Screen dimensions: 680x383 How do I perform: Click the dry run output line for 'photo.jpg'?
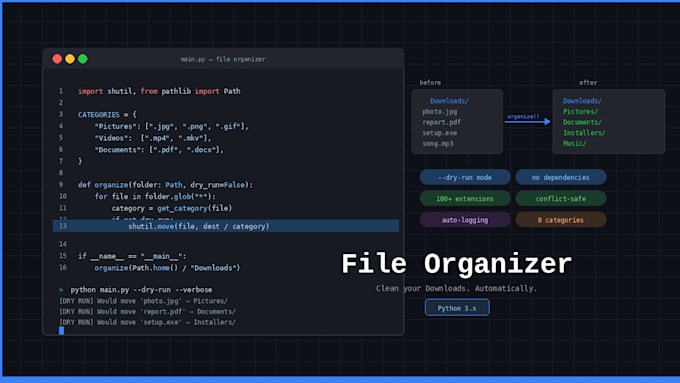144,301
